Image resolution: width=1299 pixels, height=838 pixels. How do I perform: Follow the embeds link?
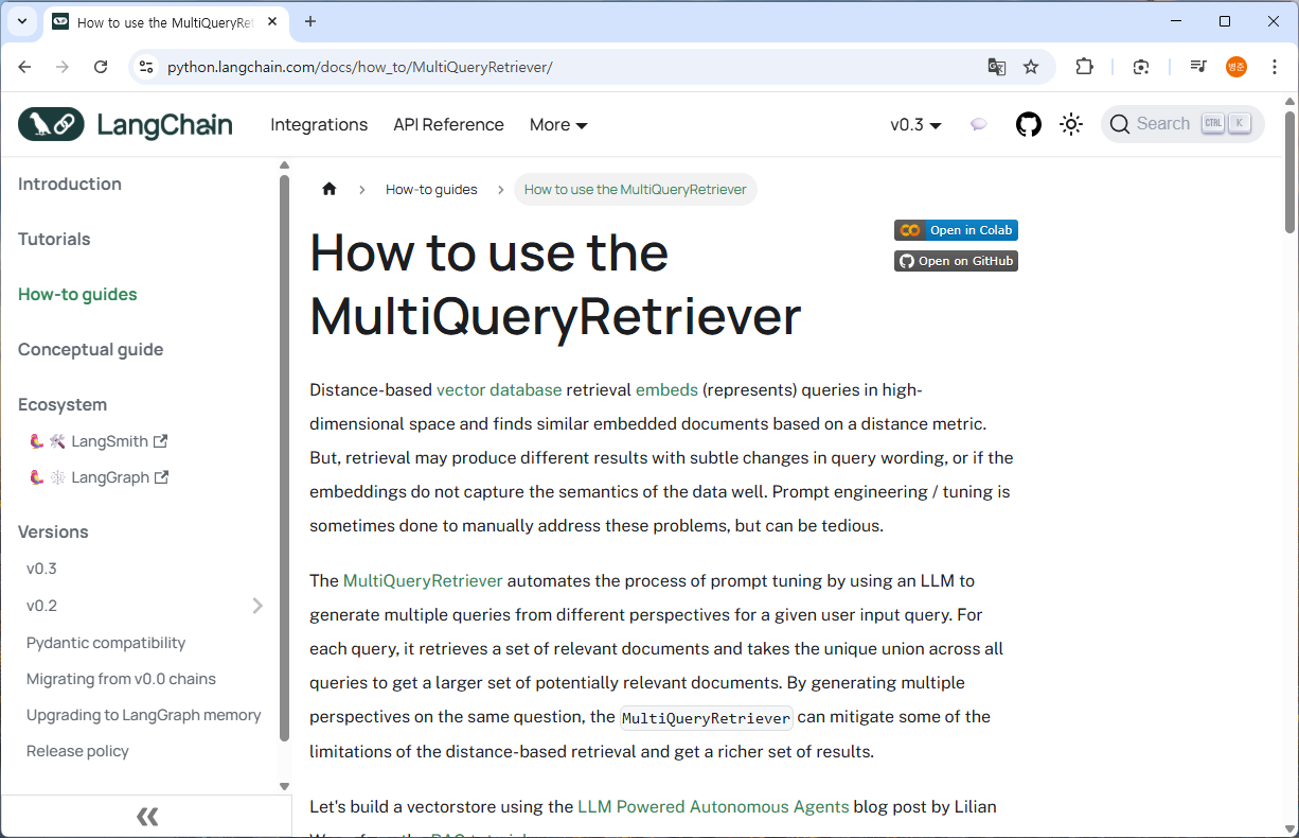click(x=667, y=390)
